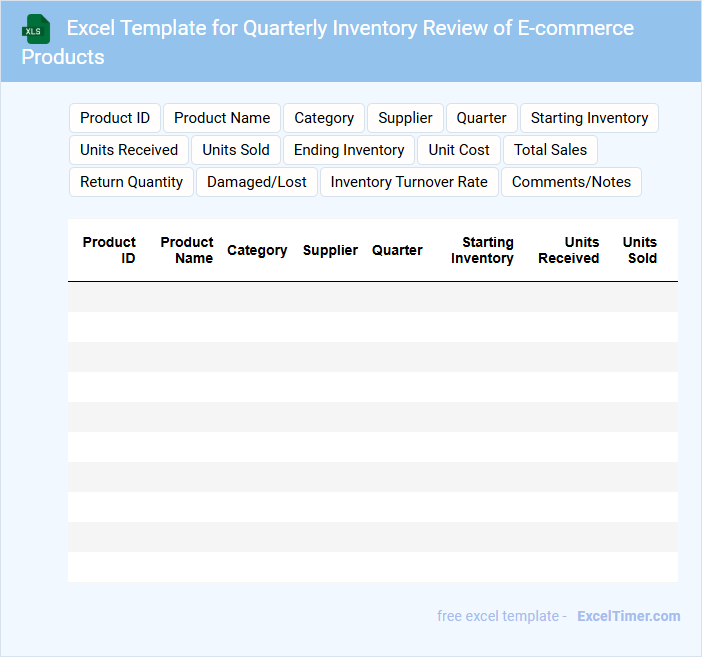
Task: Open the ExcelTimer.com link
Action: tap(628, 616)
